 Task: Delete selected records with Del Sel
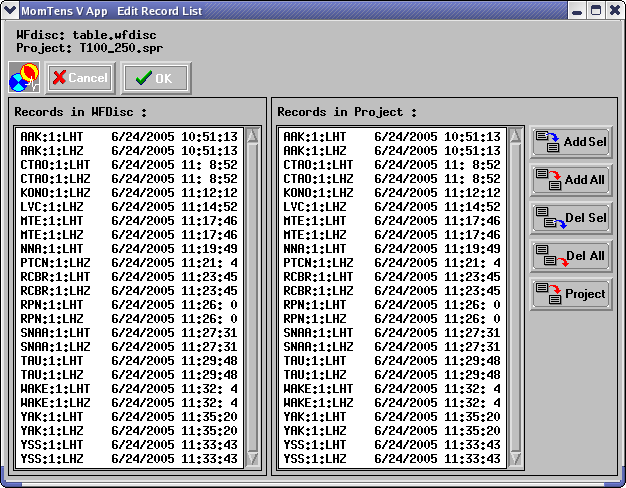[x=571, y=218]
